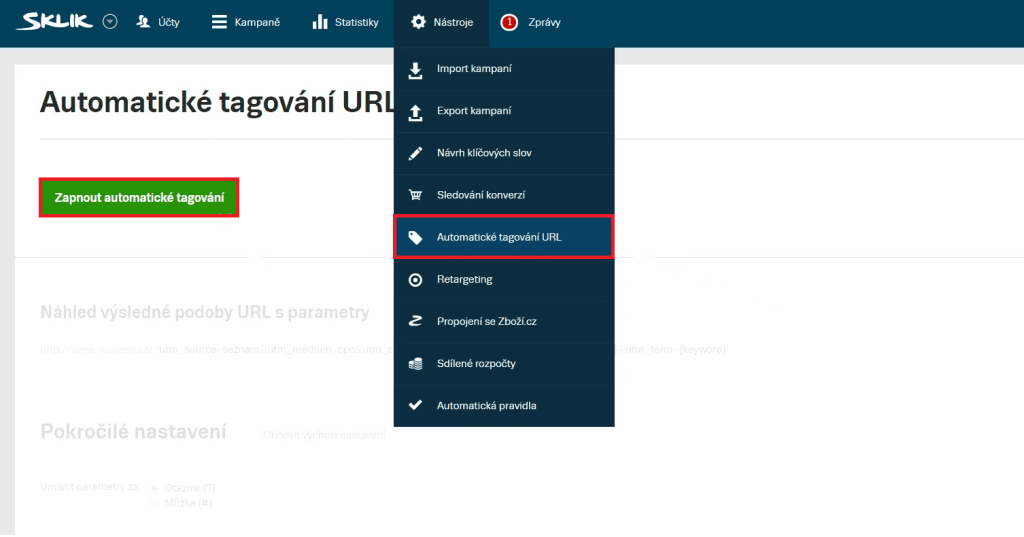Click the Import kampaní download icon
1024x537 pixels.
(416, 70)
